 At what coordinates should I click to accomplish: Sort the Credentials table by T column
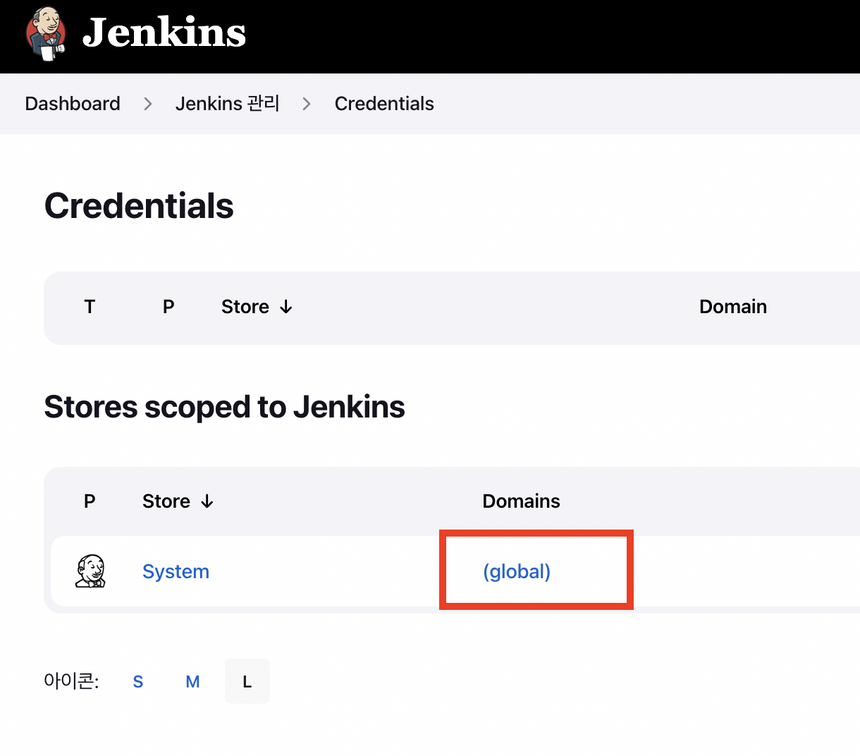click(x=89, y=307)
